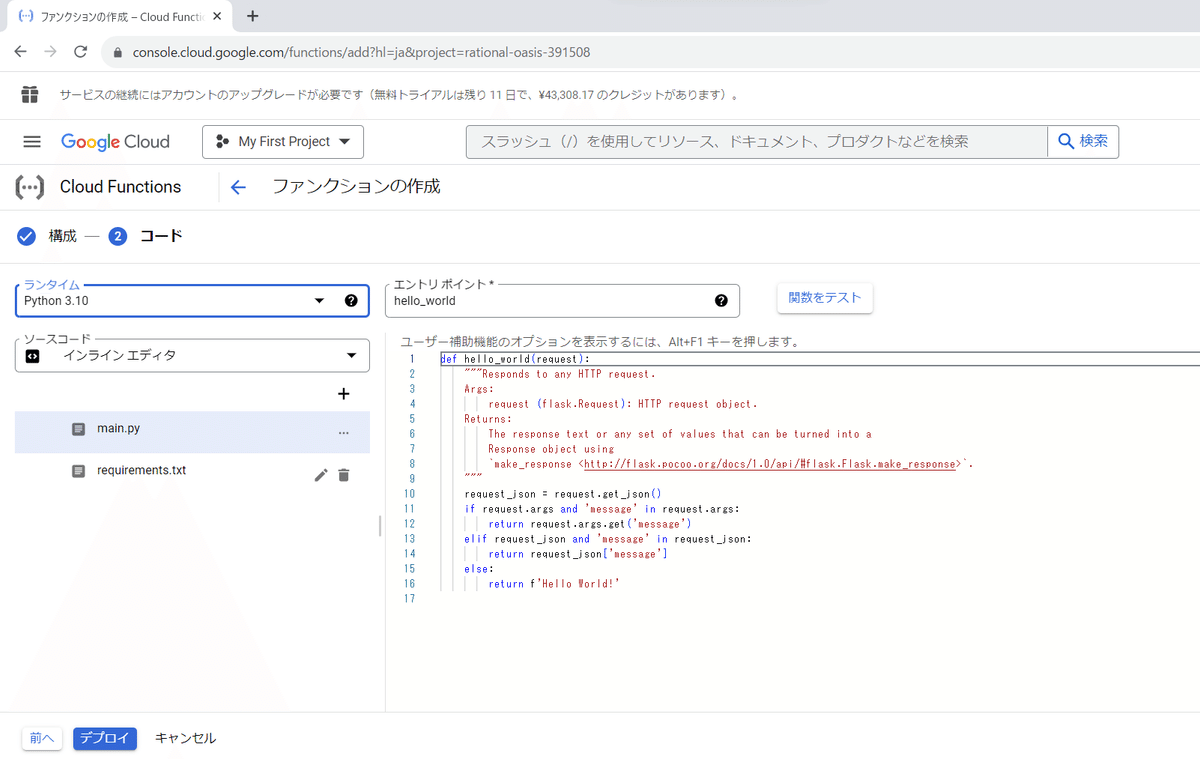Click the inline editor code icon in ソースコード
Viewport: 1200px width, 759px height.
[x=32, y=355]
